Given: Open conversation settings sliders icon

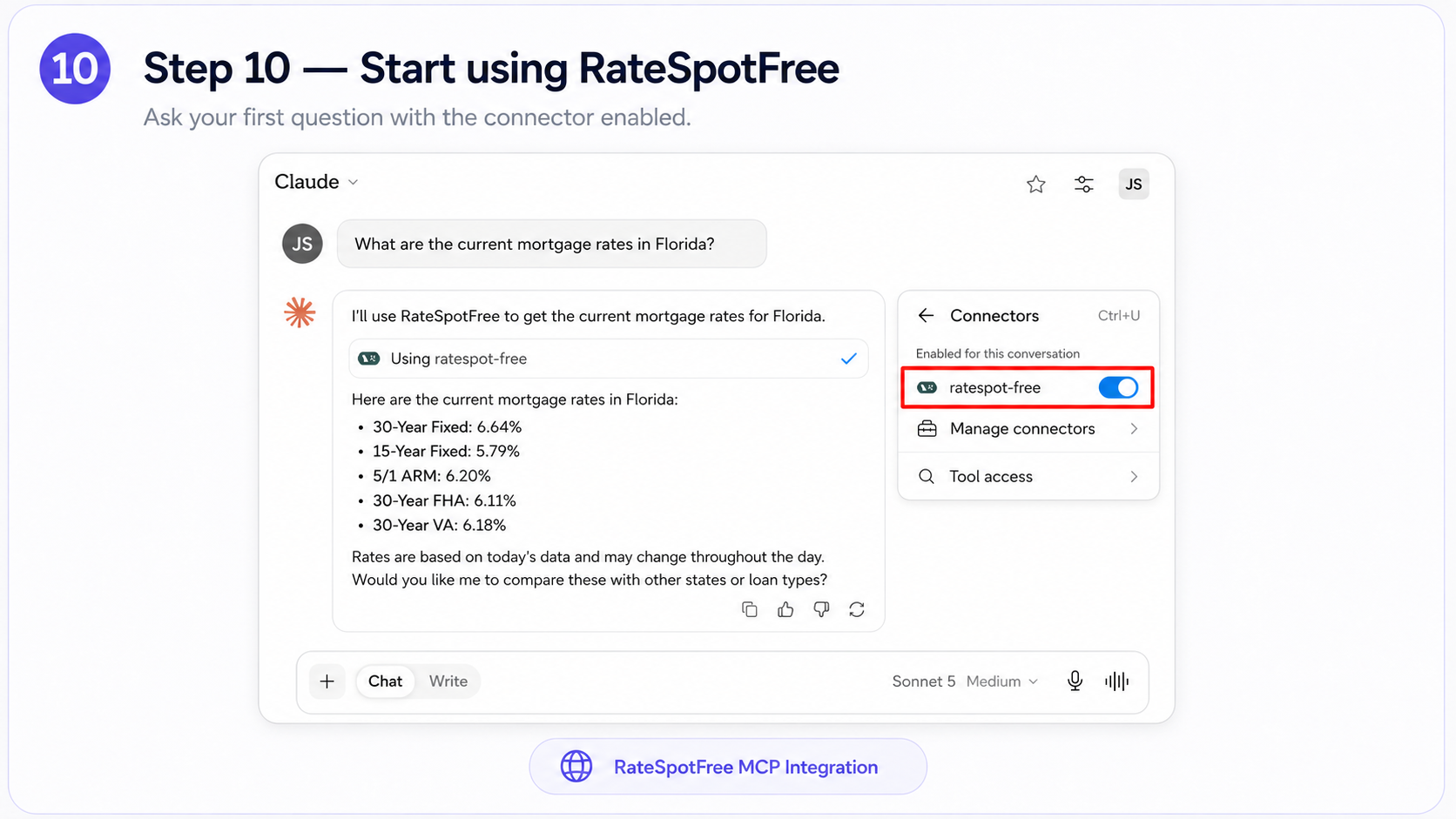Looking at the screenshot, I should pos(1083,185).
